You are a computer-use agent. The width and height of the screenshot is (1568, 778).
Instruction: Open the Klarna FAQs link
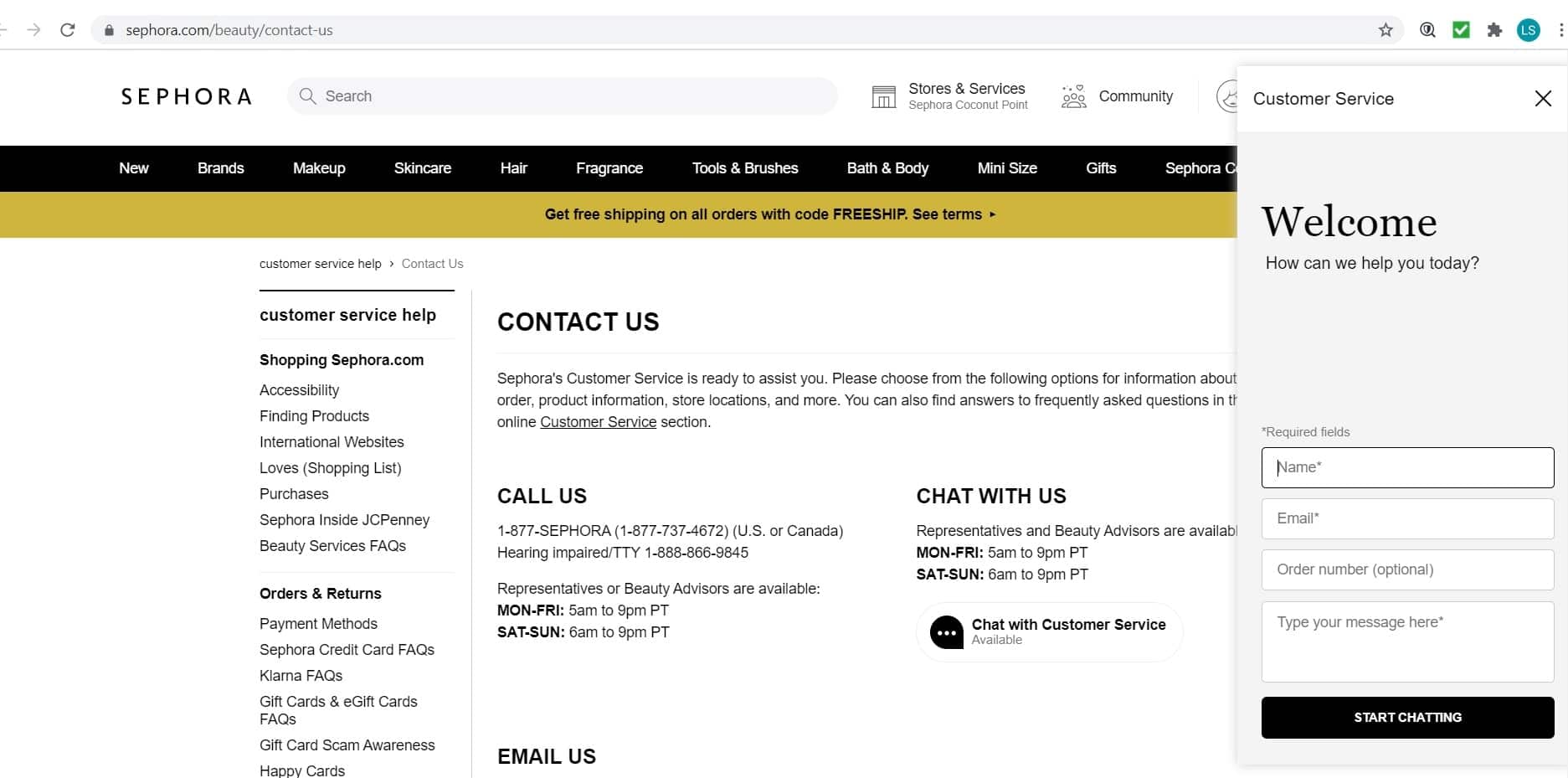[x=301, y=676]
